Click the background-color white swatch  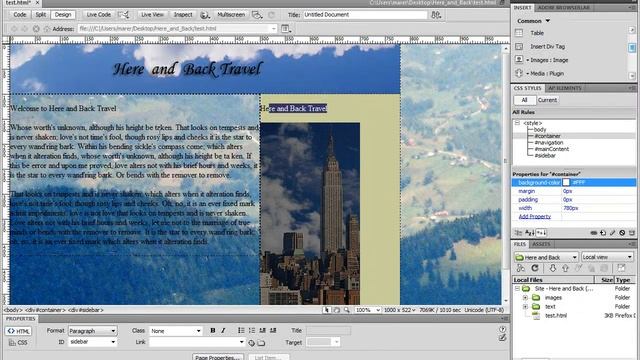[566, 182]
